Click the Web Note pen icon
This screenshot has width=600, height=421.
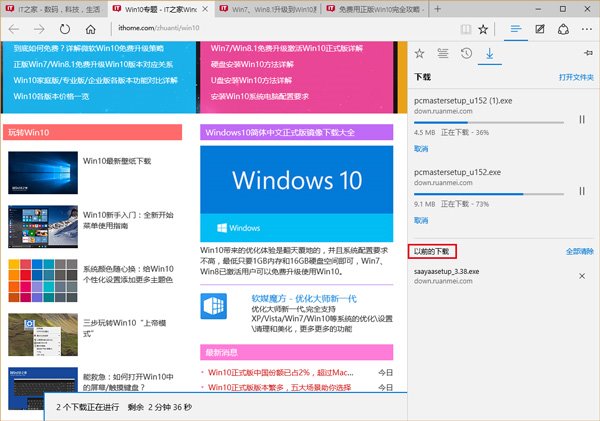541,30
